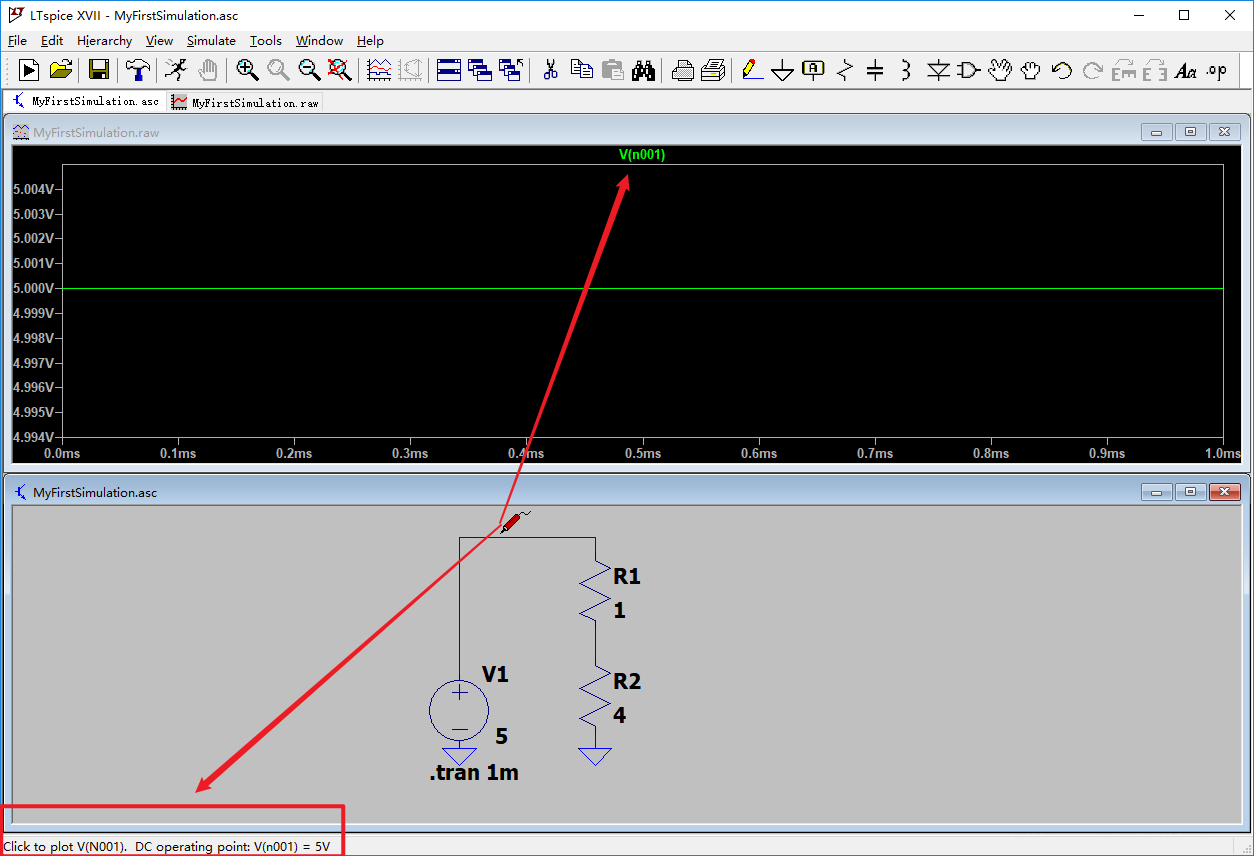The height and width of the screenshot is (856, 1254).
Task: Open the Tools menu
Action: (266, 41)
